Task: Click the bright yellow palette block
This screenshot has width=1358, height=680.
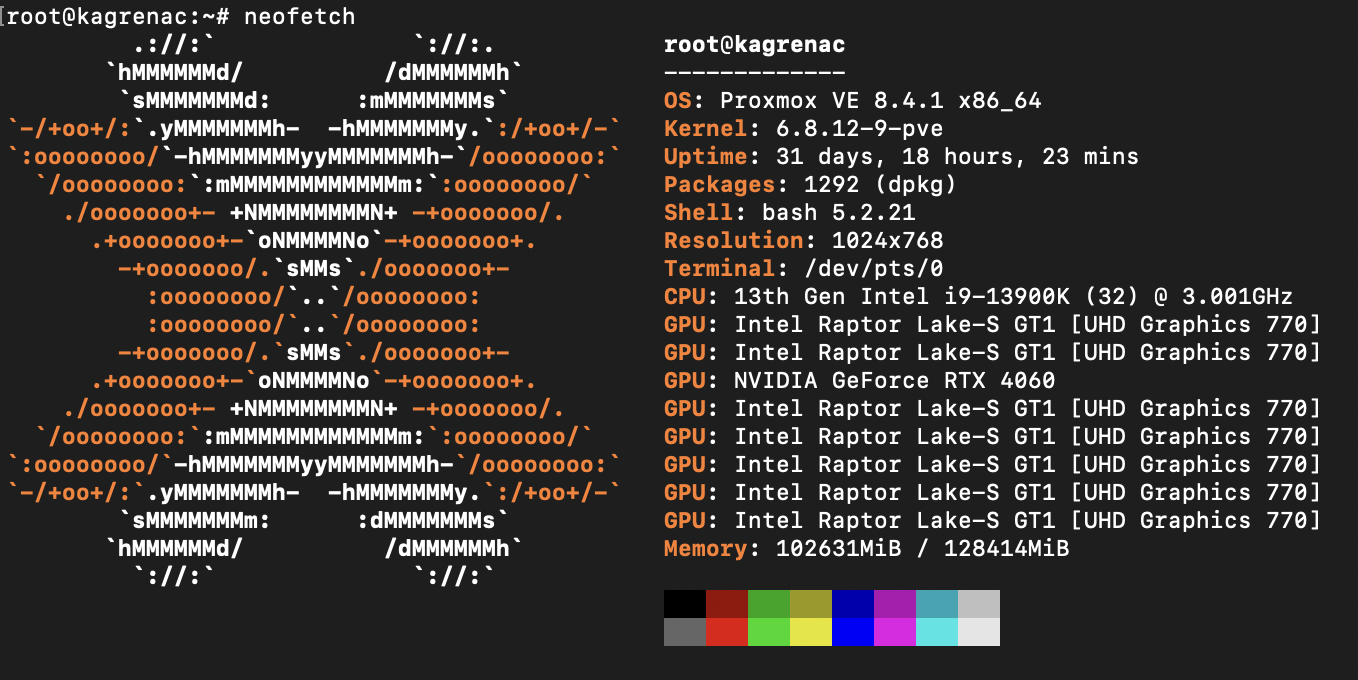Action: point(811,632)
